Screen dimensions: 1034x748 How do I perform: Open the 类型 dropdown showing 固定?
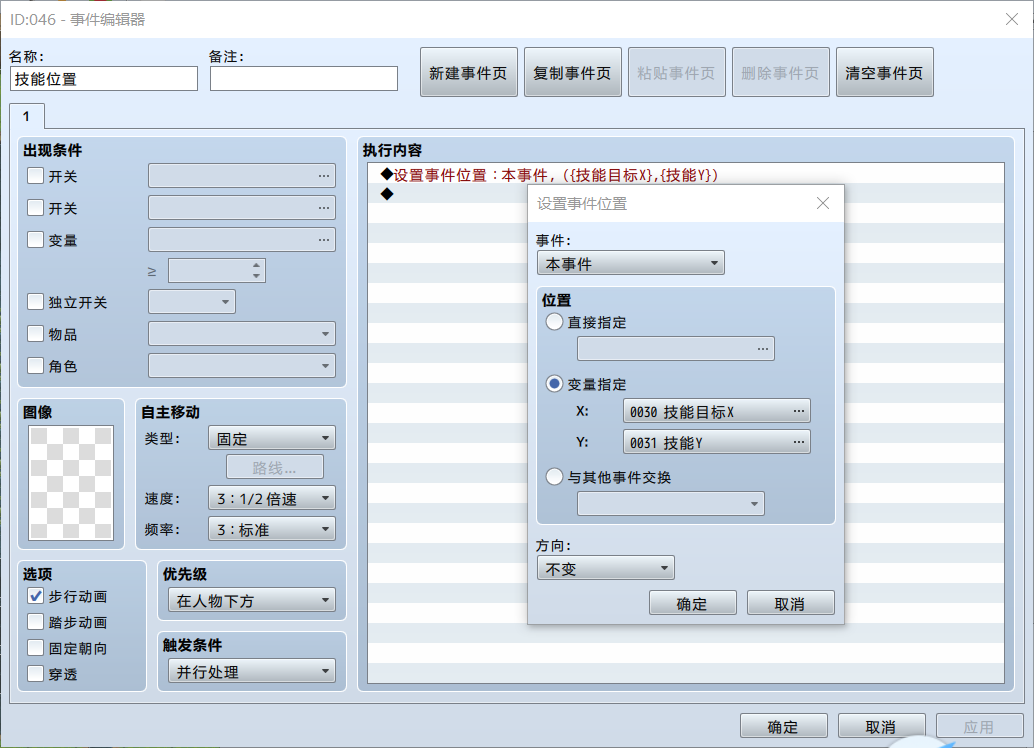click(x=272, y=438)
